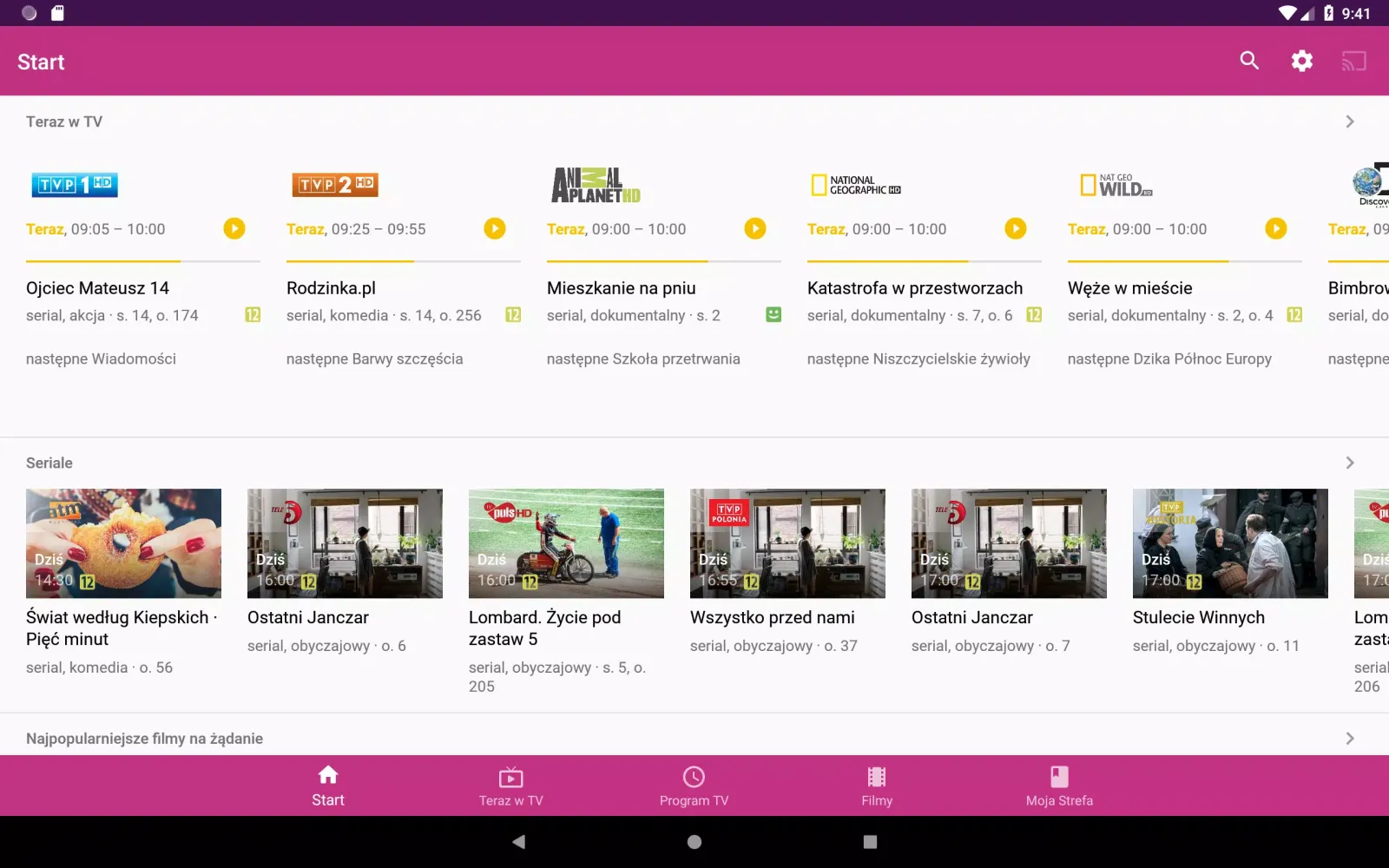Open Lombard. Życie pod zastaw thumbnail

tap(566, 543)
